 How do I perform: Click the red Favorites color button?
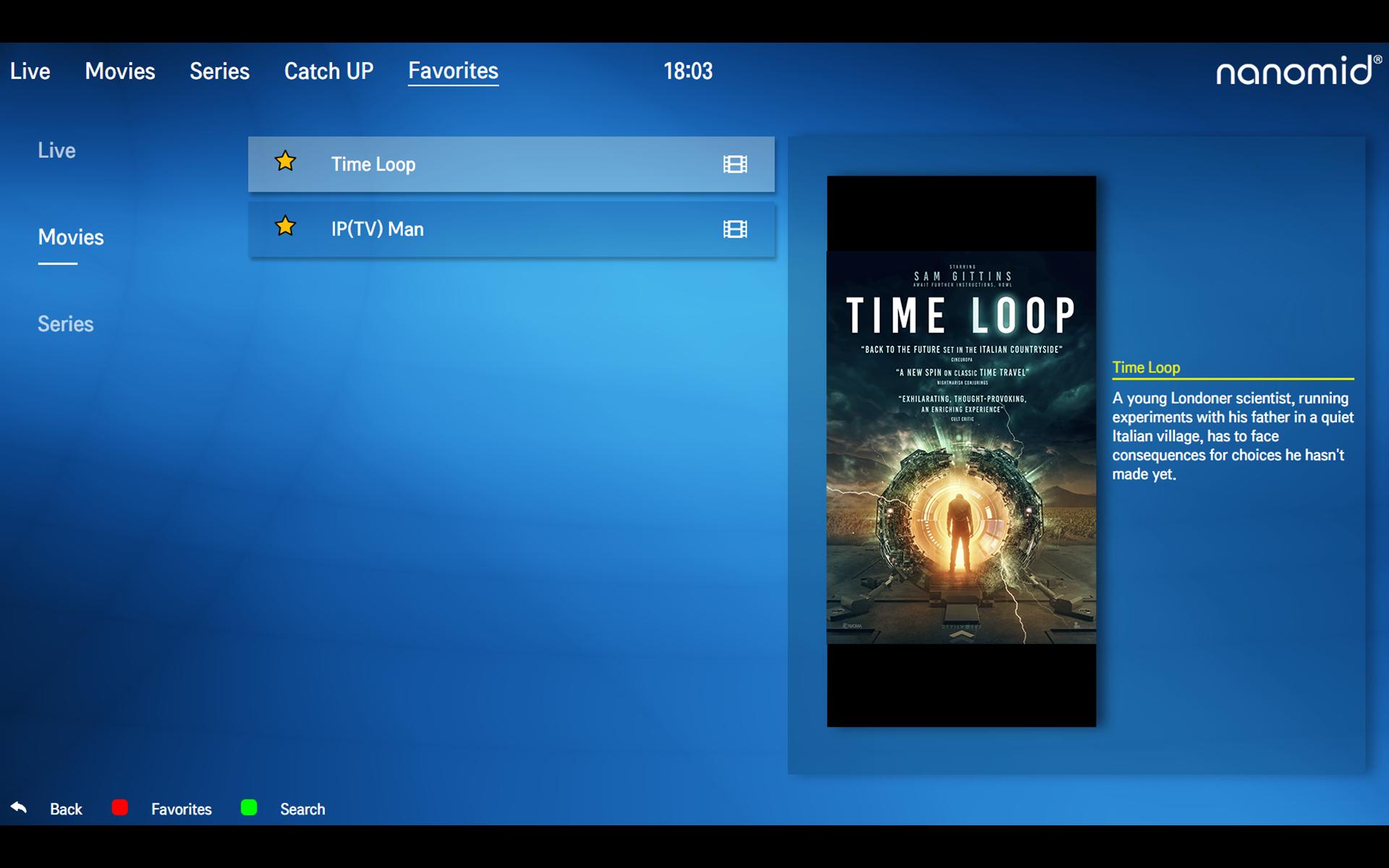tap(120, 807)
